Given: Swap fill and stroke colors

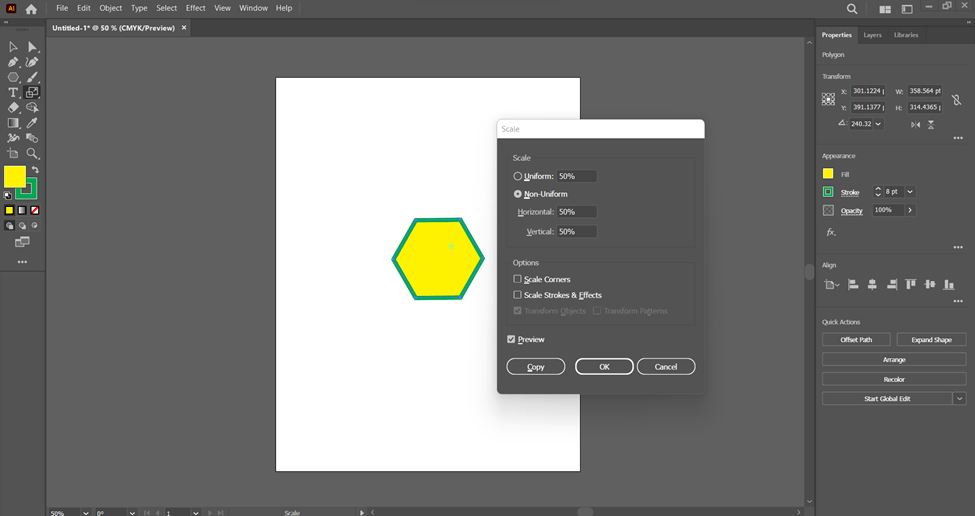Looking at the screenshot, I should [35, 170].
